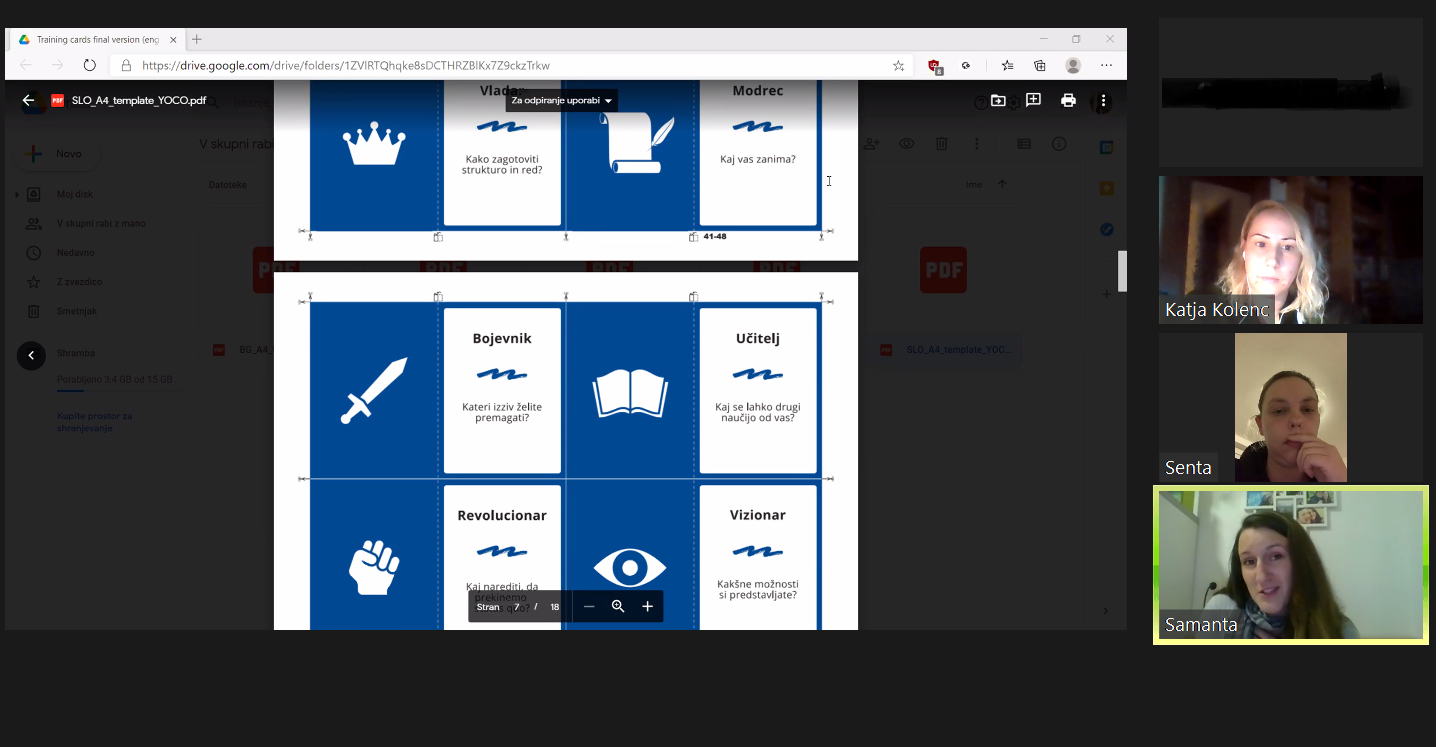Screen dimensions: 1440x747
Task: Select the blacked-out top video tile
Action: 1290,92
